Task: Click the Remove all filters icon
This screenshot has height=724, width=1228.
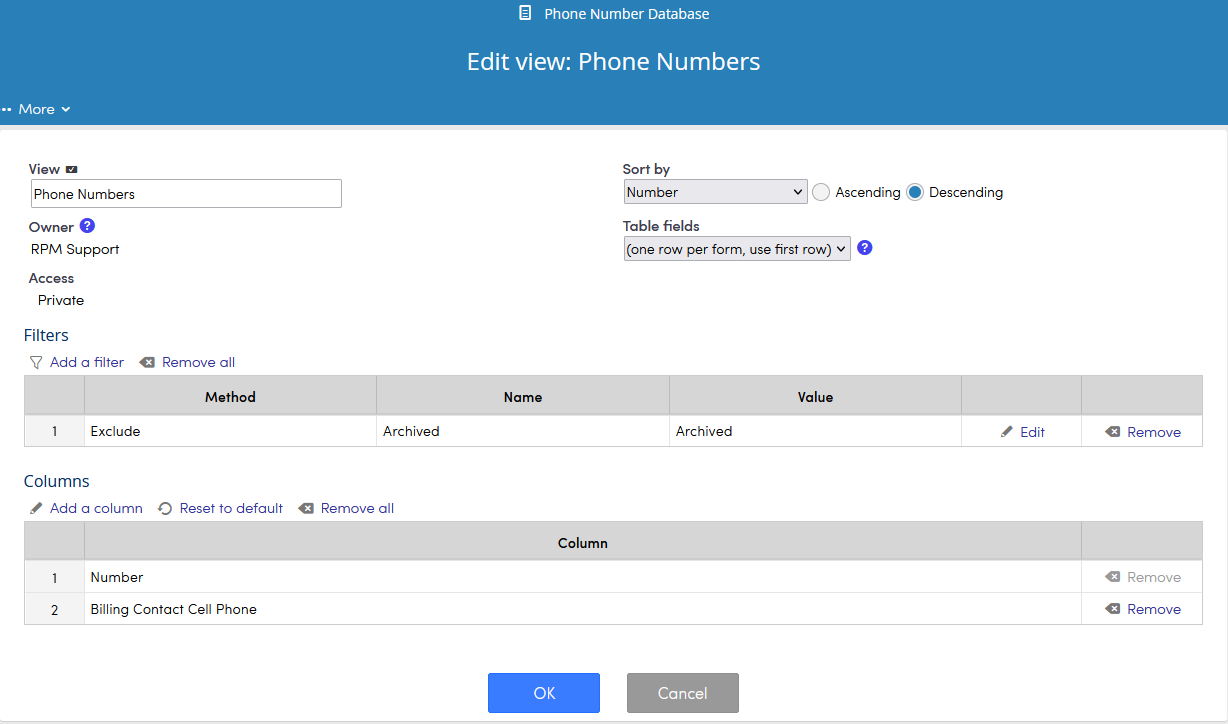Action: tap(147, 362)
